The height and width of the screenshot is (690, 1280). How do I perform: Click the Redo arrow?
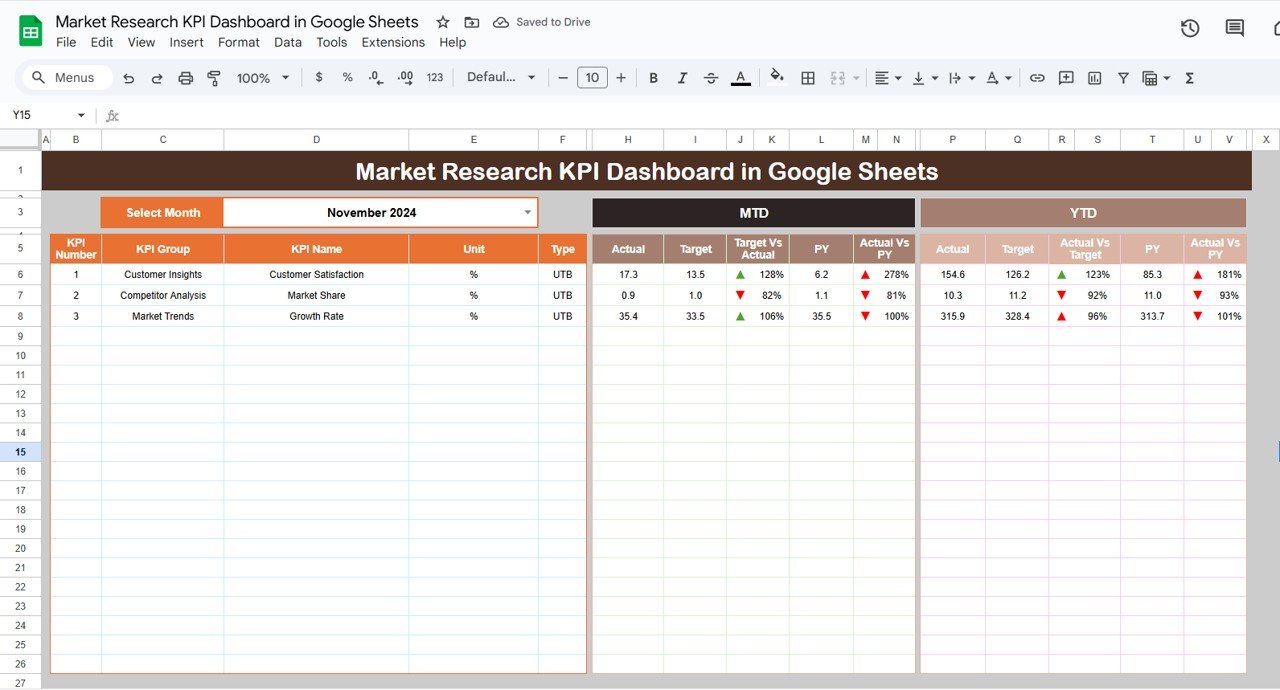[x=157, y=78]
